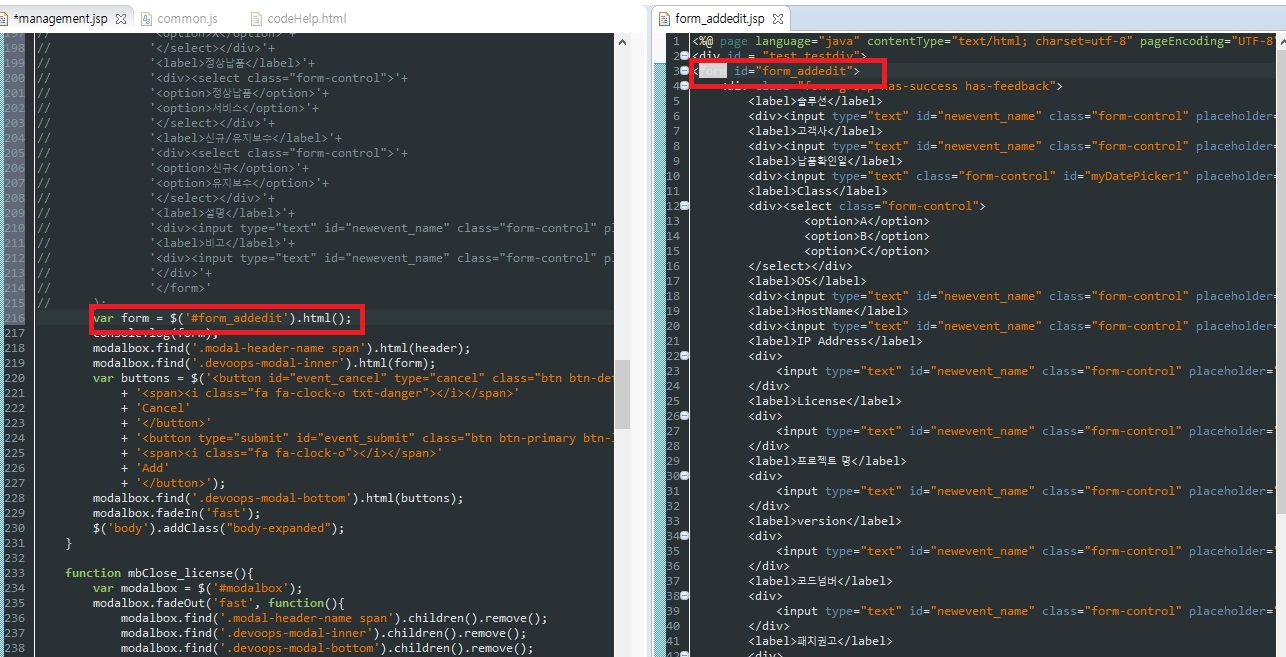The height and width of the screenshot is (657, 1286).
Task: Click the var buttons line with event_cancel
Action: 353,378
